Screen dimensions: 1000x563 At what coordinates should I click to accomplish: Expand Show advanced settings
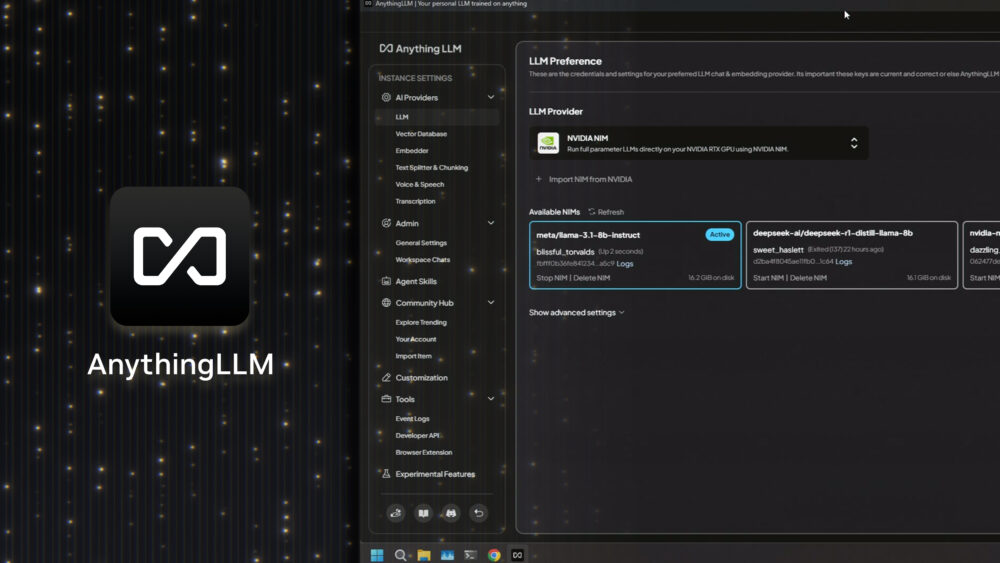pos(577,312)
